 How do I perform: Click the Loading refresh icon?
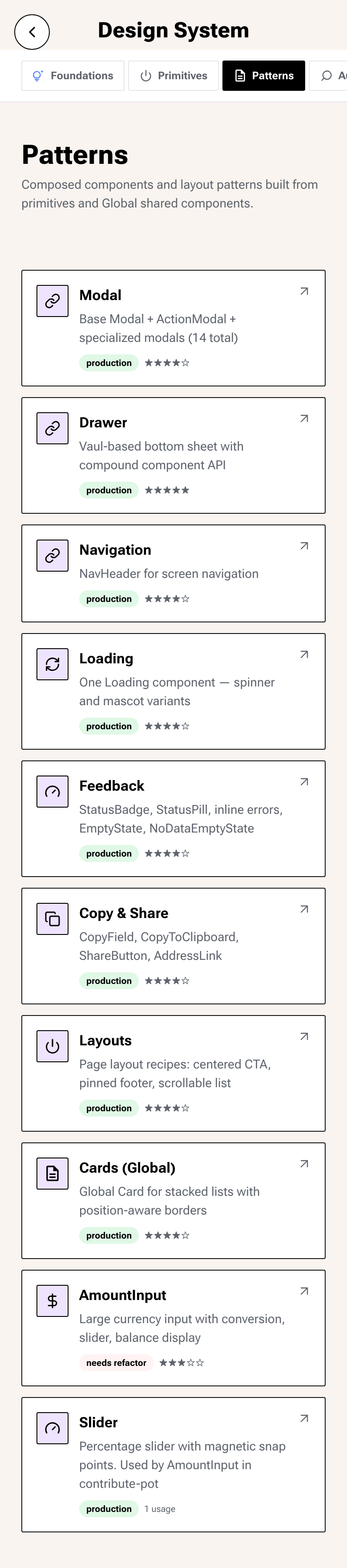[x=52, y=664]
